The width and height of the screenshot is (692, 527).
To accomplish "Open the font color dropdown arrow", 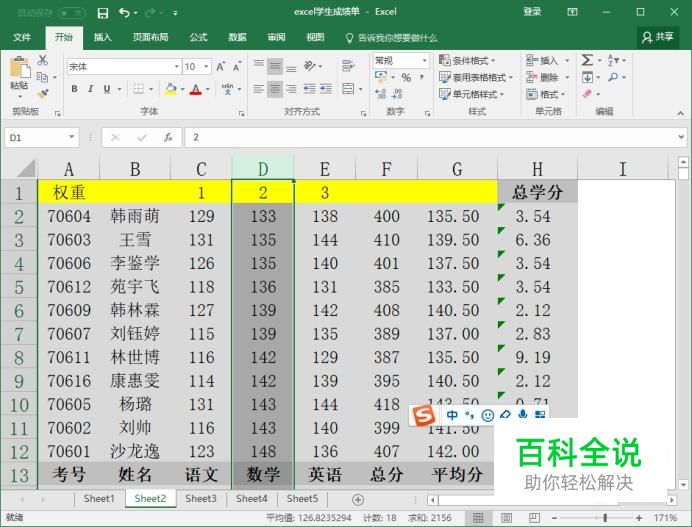I will [x=207, y=90].
